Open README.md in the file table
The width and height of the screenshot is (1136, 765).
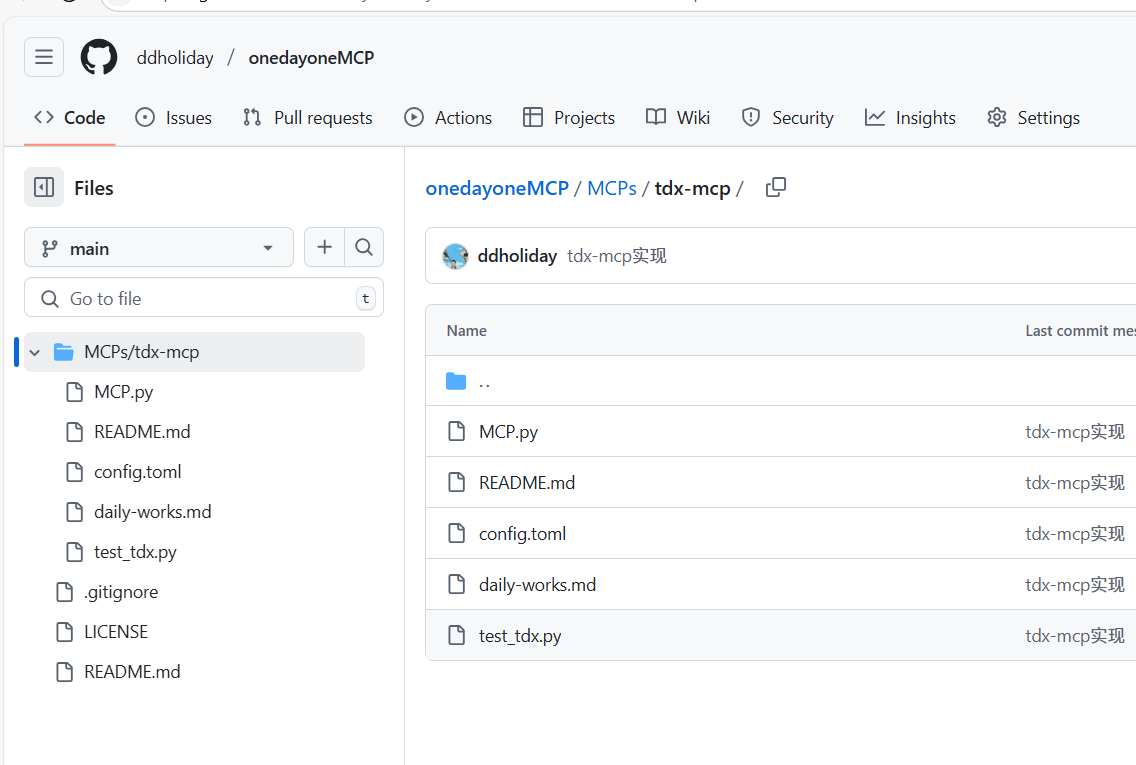[527, 482]
